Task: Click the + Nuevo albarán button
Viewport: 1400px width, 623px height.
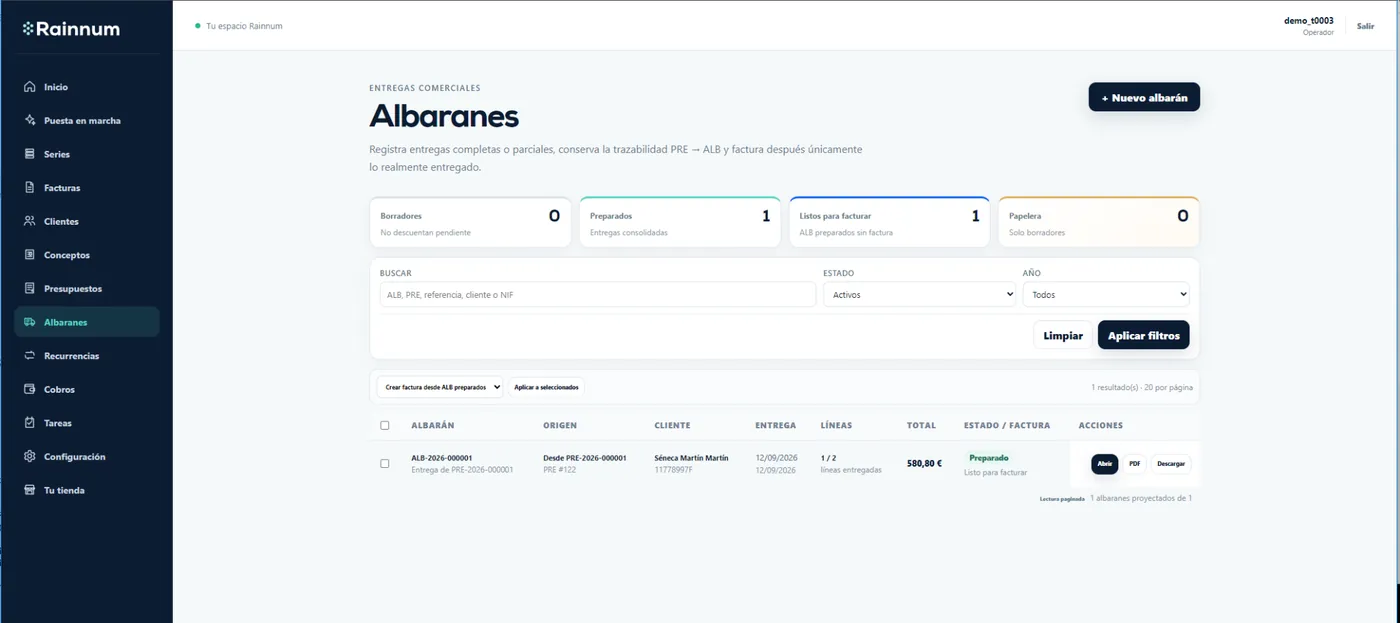Action: point(1144,98)
